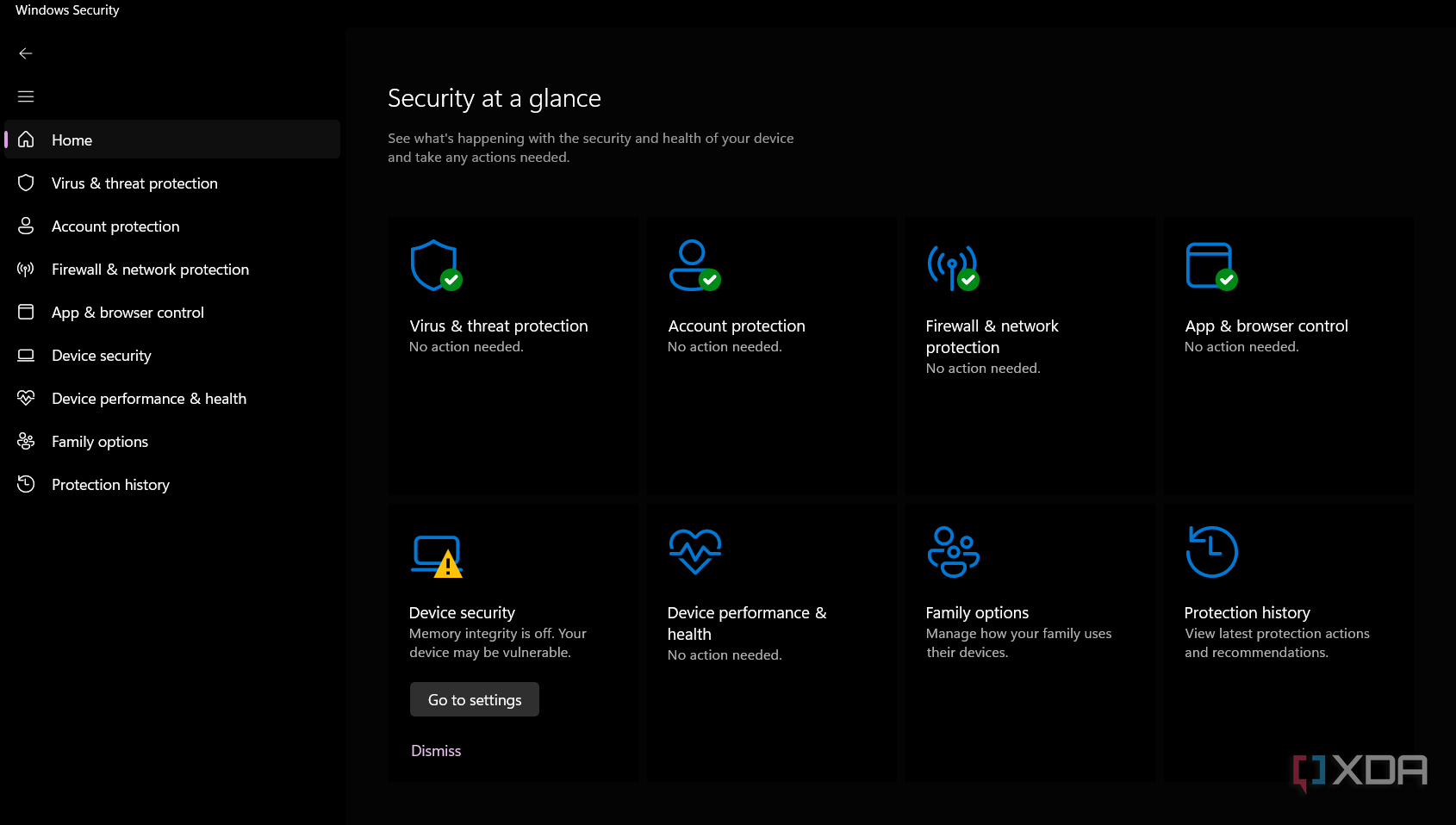Select Home in the sidebar
The width and height of the screenshot is (1456, 825).
tap(172, 140)
